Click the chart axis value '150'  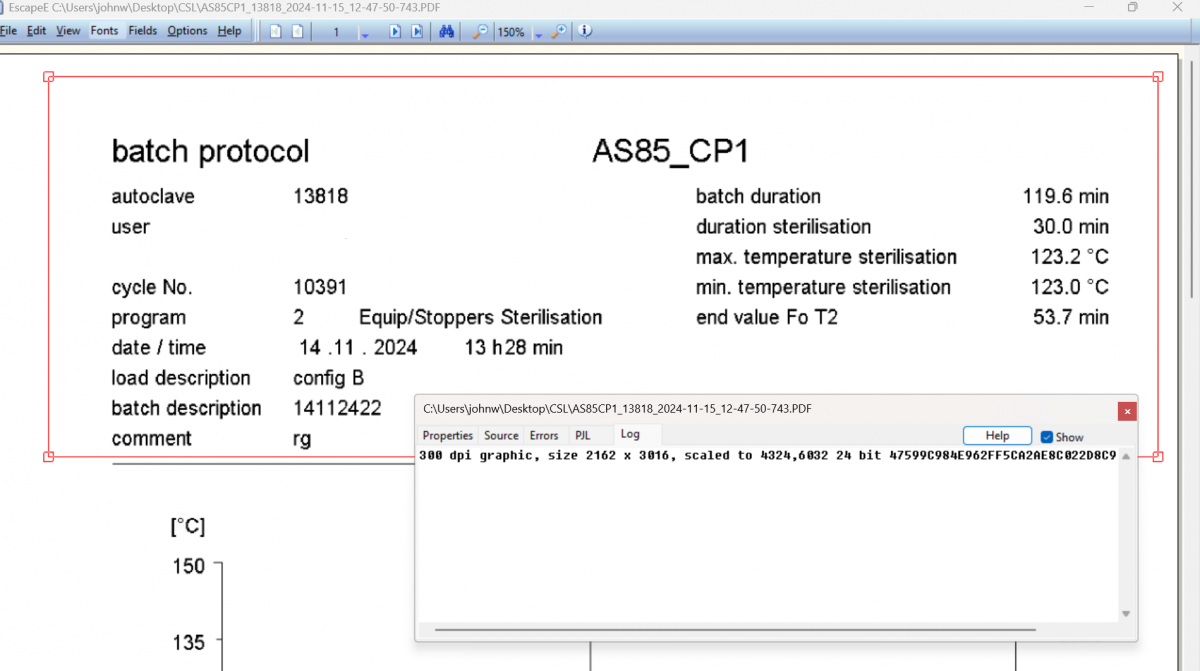[188, 566]
